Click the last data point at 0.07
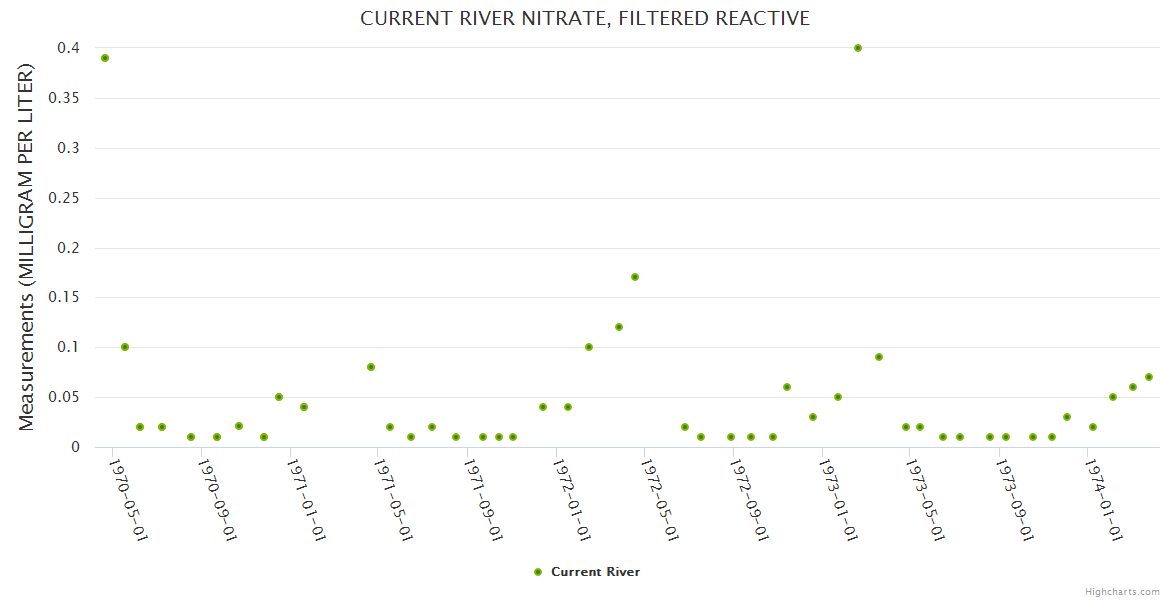This screenshot has height=600, width=1170. [1149, 377]
